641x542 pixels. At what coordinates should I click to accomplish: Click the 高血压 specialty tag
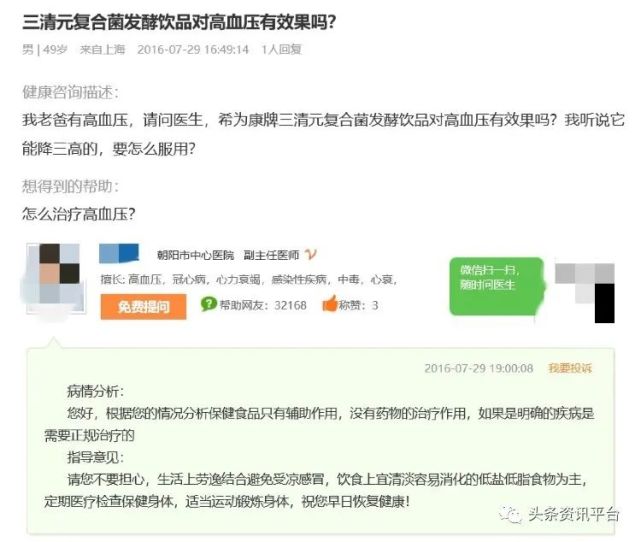(x=145, y=280)
